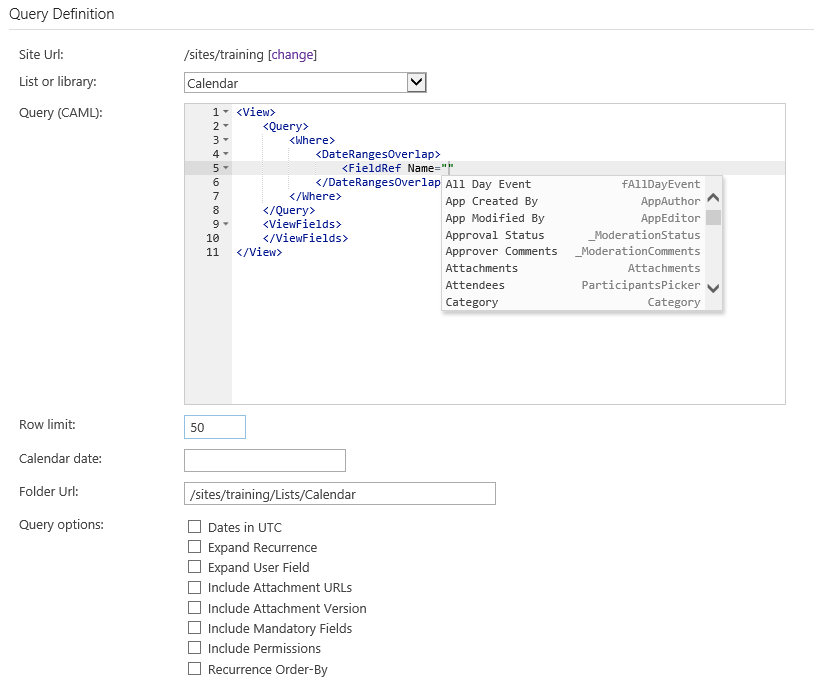Check the Expand Recurrence checkbox
814x686 pixels.
(x=195, y=547)
